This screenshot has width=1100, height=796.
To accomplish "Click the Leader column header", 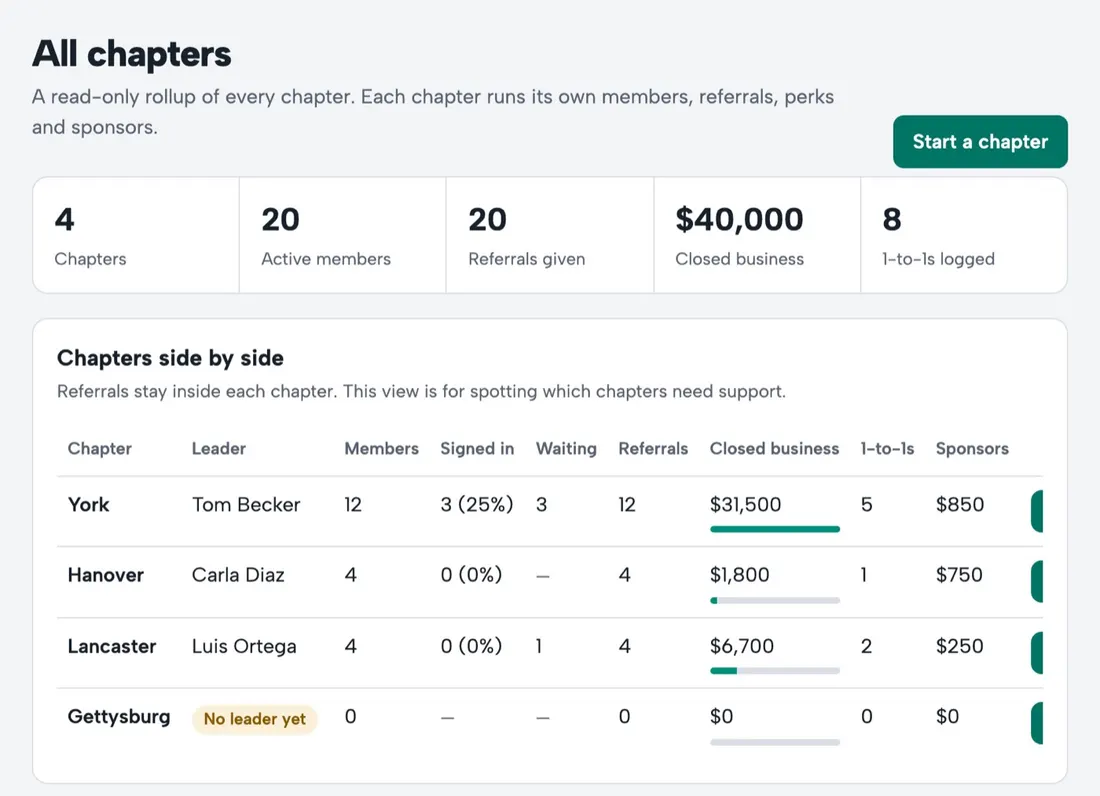I will click(219, 449).
